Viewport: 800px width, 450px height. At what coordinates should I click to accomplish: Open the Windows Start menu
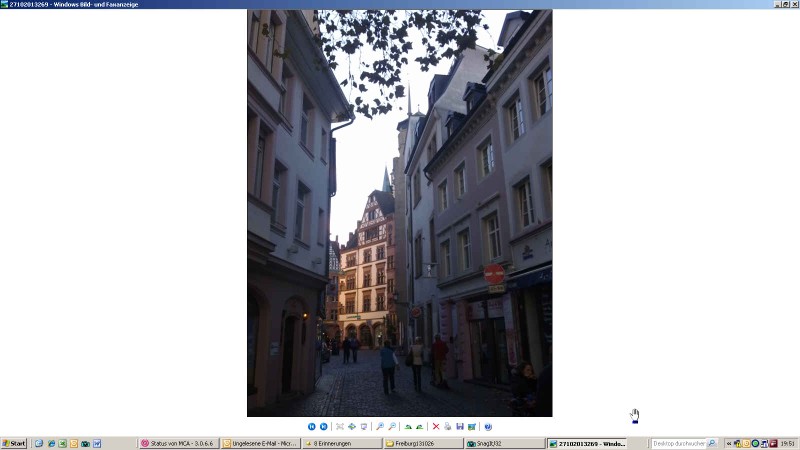click(x=14, y=443)
